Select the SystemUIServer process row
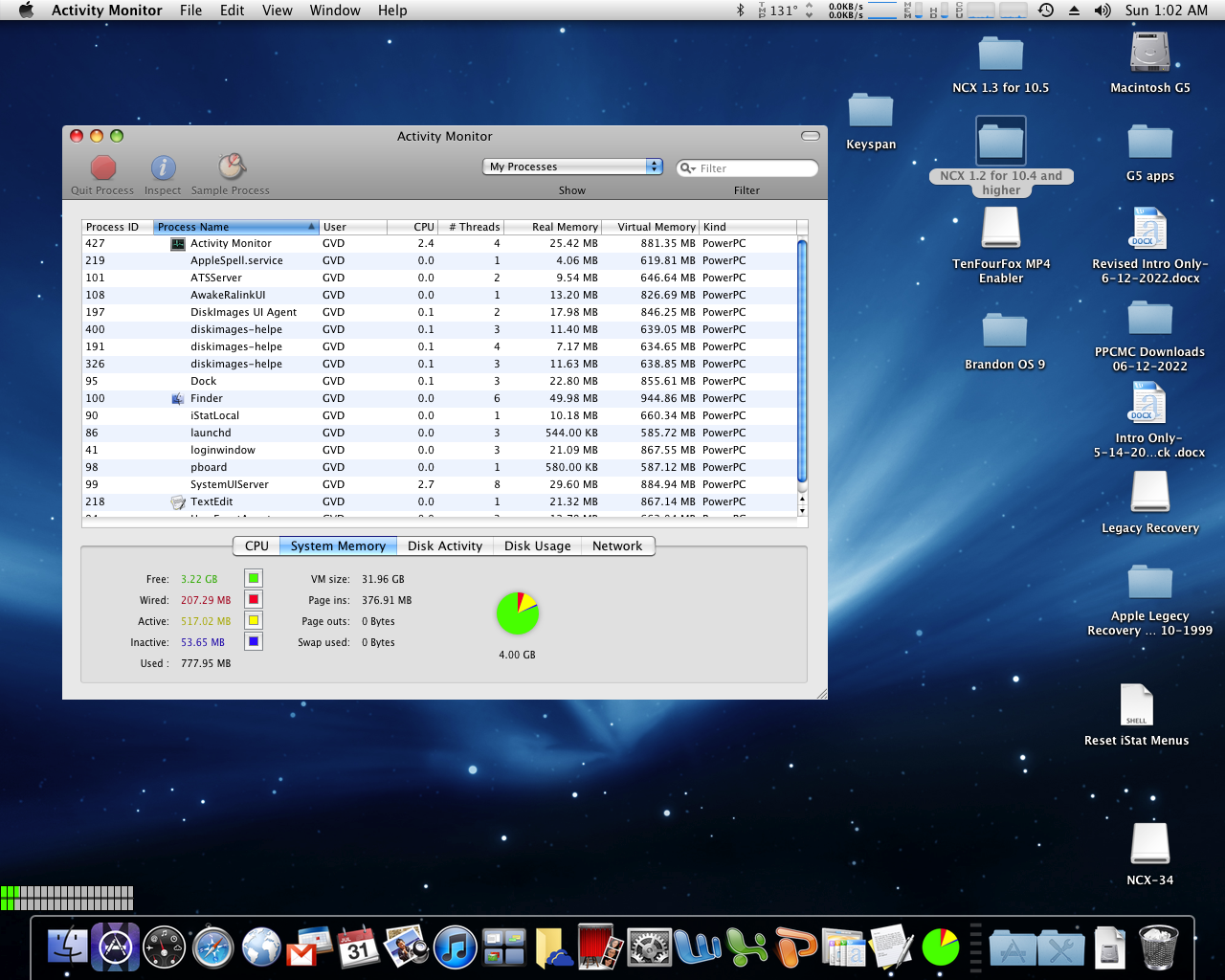The width and height of the screenshot is (1225, 980). coord(439,484)
